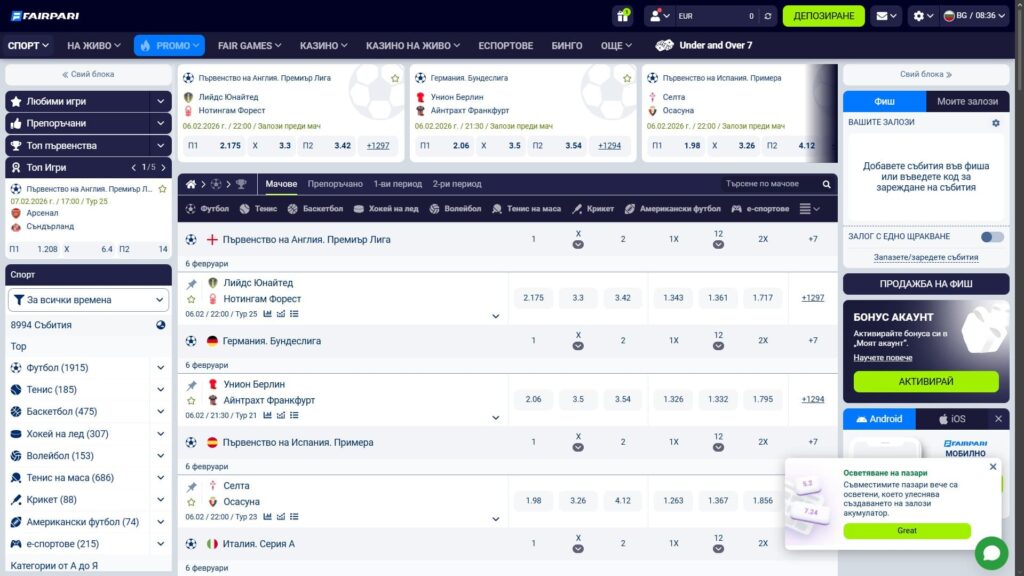The height and width of the screenshot is (576, 1024).
Task: Go to next top game in carousel
Action: click(164, 168)
